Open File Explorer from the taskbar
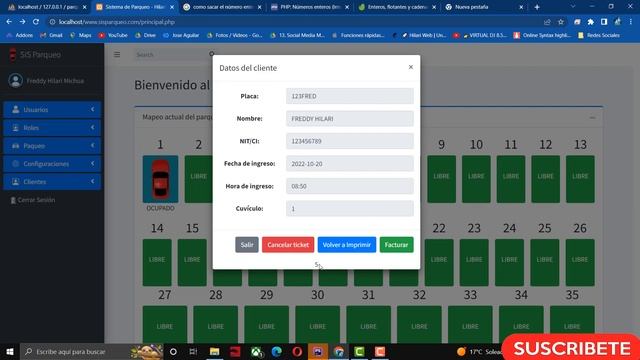The image size is (640, 360). click(x=214, y=351)
